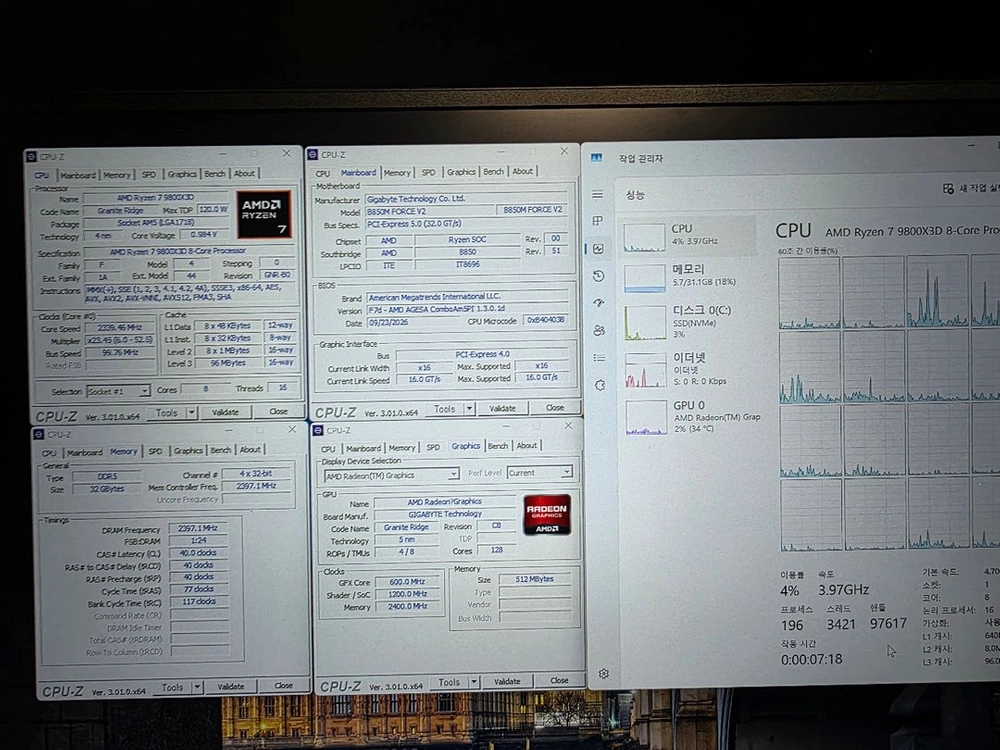Screen dimensions: 1000x750
Task: Select Memory tab in the Memory CPU-Z window
Action: point(124,452)
